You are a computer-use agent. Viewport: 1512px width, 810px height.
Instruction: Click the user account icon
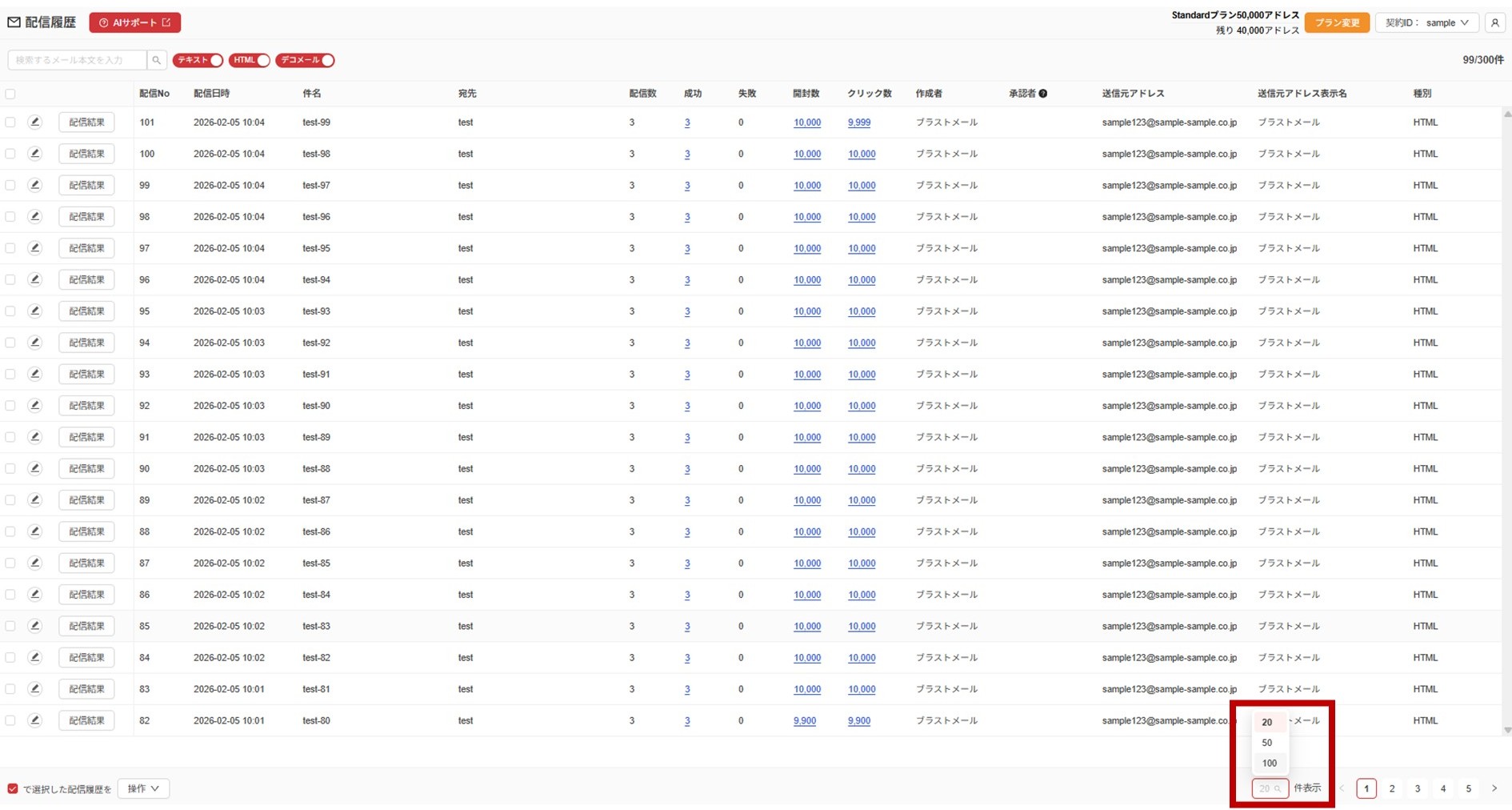(1494, 23)
